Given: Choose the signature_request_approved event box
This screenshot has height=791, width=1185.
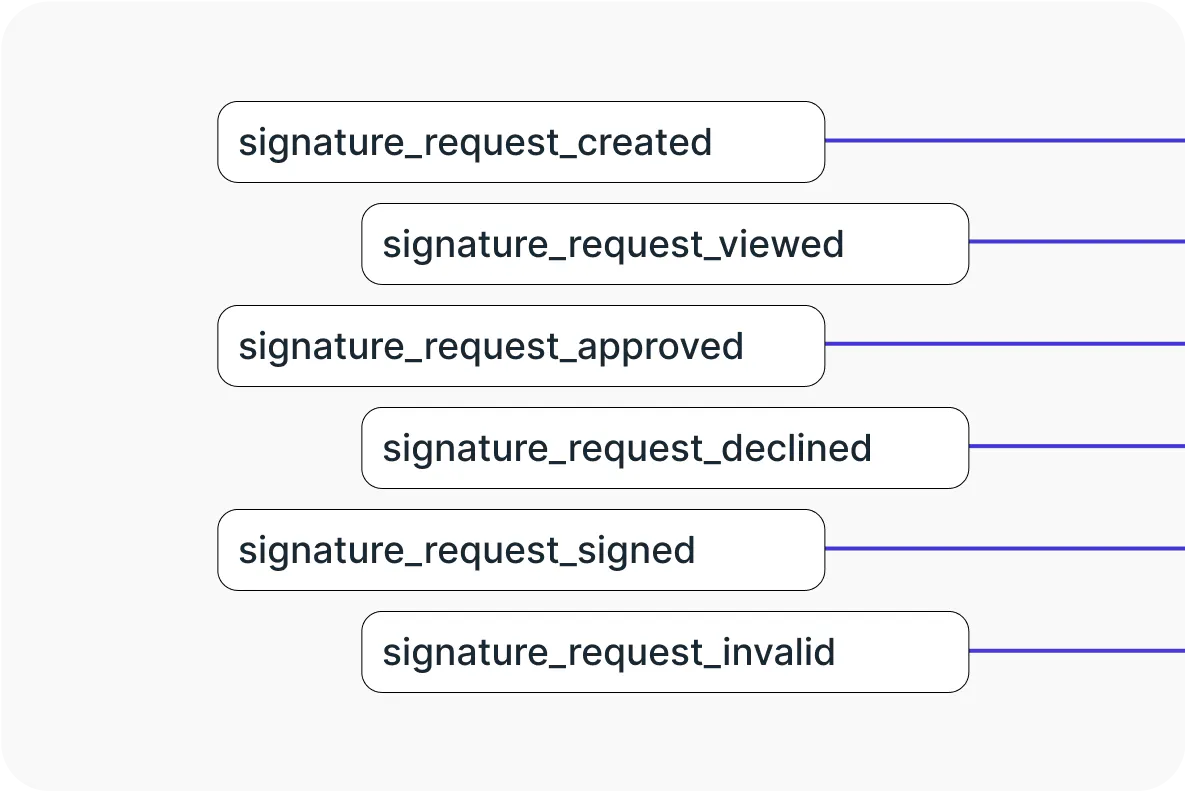Looking at the screenshot, I should pos(520,346).
